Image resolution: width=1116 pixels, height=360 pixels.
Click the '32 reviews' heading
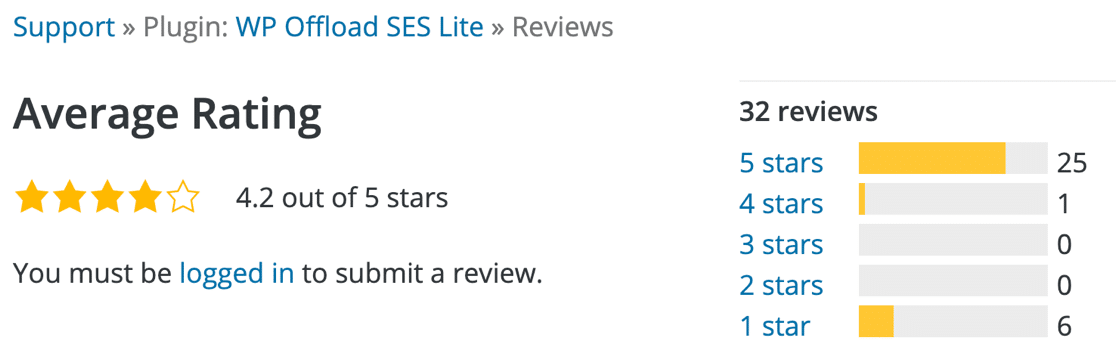pyautogui.click(x=809, y=112)
